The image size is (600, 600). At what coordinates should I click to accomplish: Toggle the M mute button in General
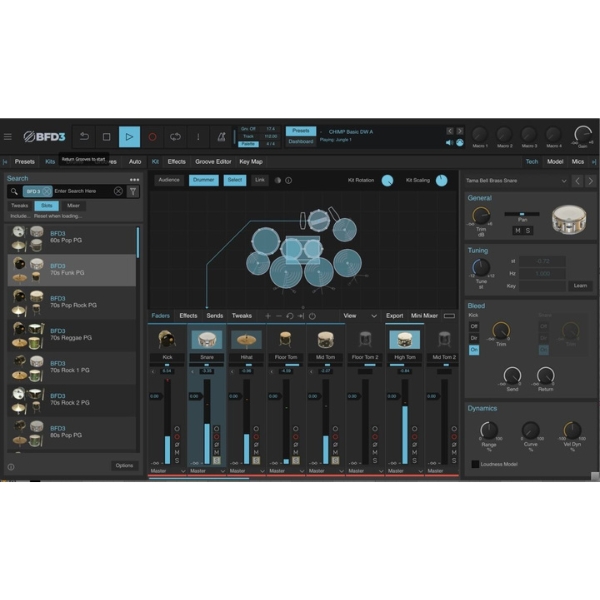518,231
